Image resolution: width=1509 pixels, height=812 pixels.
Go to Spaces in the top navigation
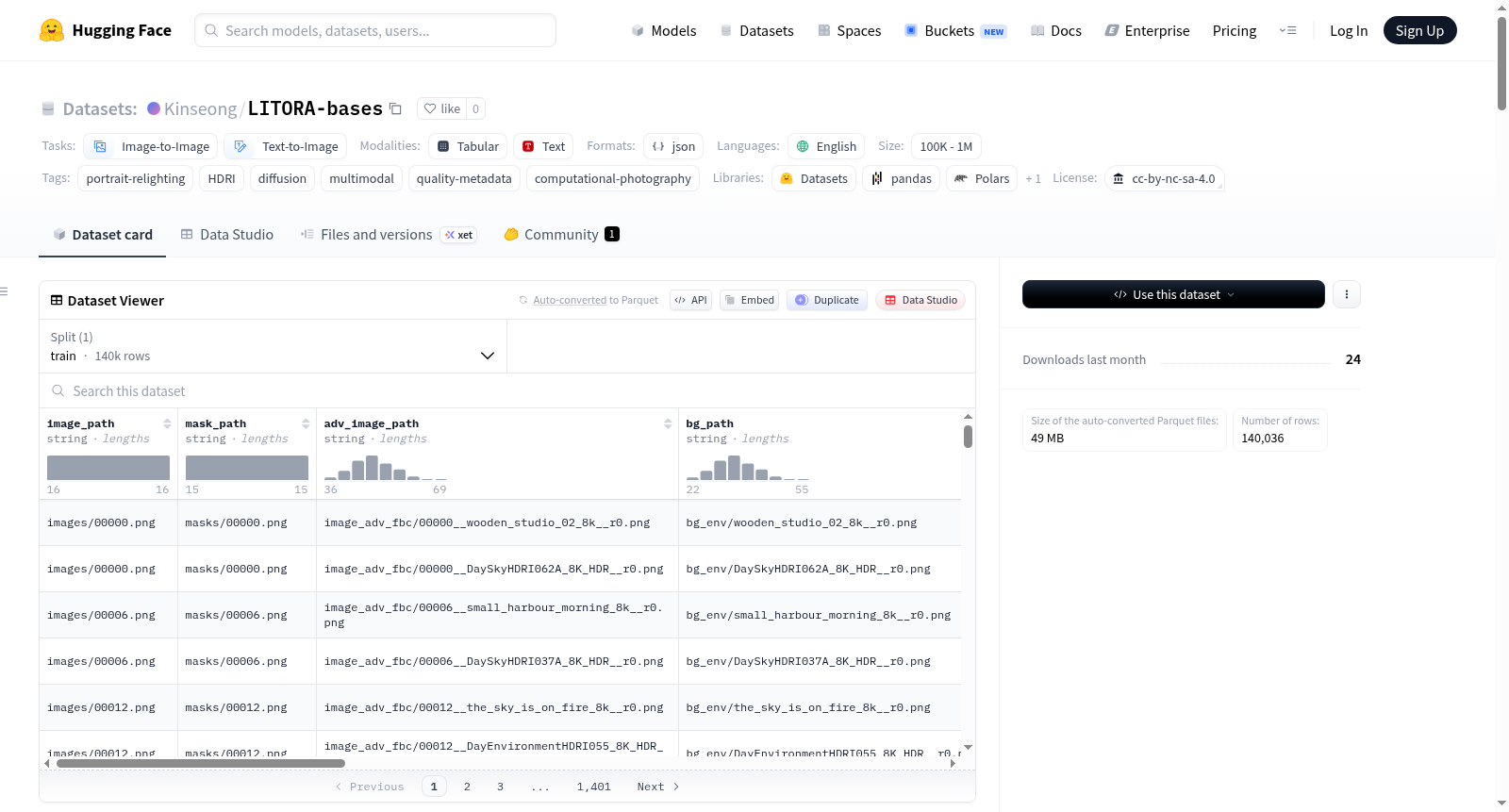(850, 30)
